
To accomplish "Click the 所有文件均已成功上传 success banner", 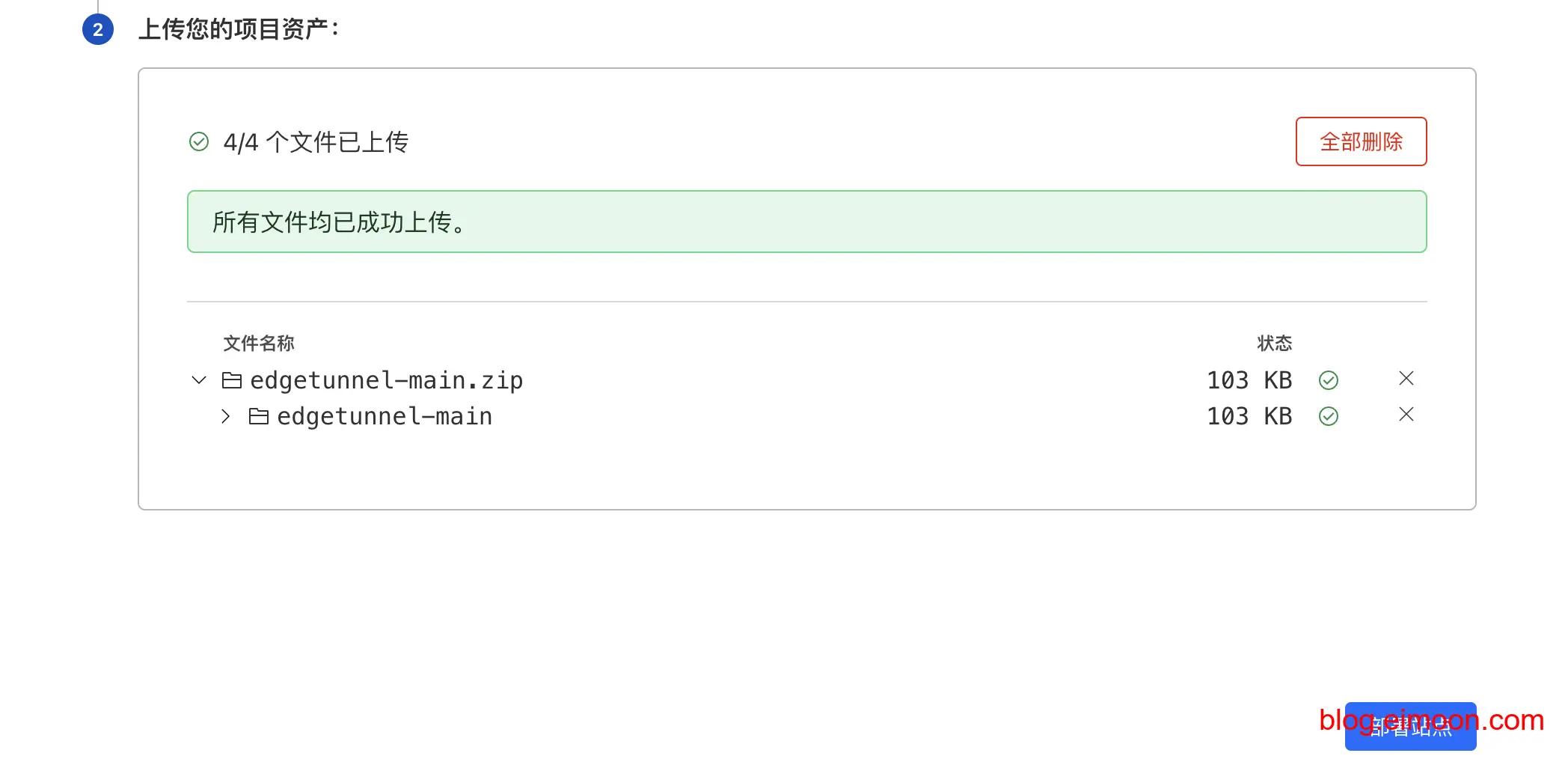I will click(x=806, y=222).
